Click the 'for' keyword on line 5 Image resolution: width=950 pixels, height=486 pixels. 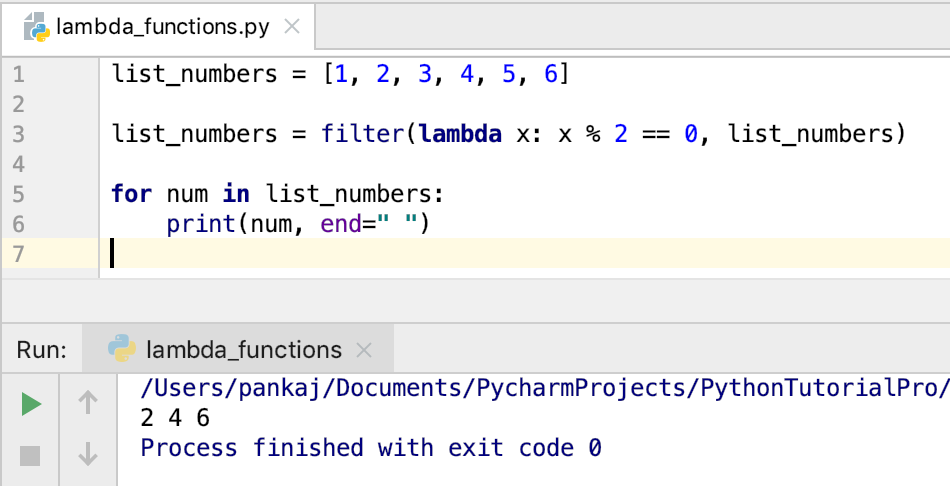(x=131, y=194)
